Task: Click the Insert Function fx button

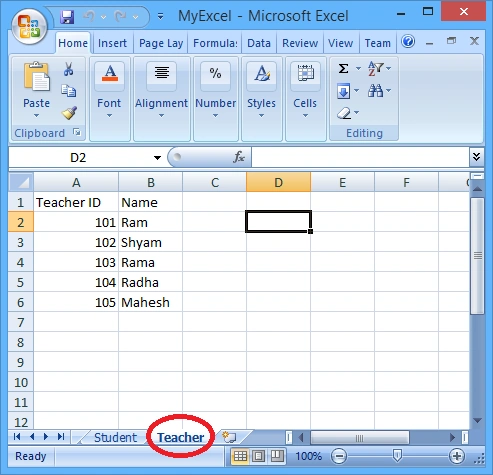Action: point(239,157)
